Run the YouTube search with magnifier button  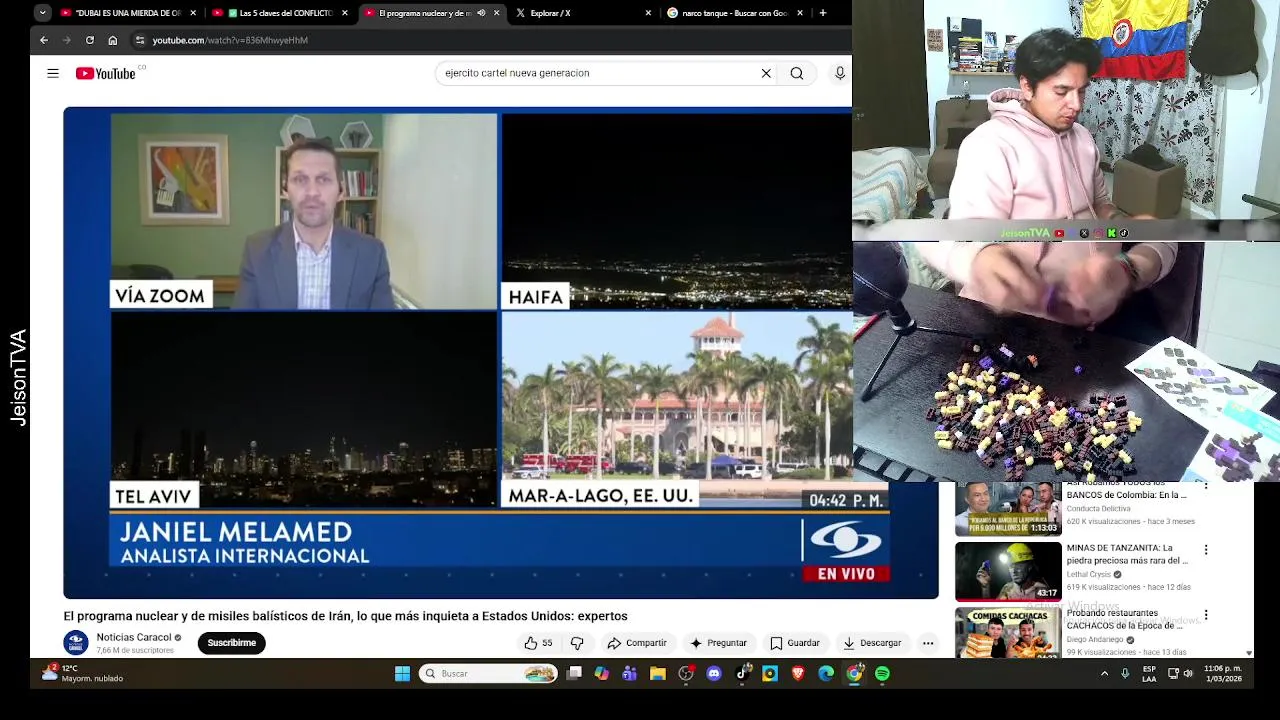(x=797, y=73)
